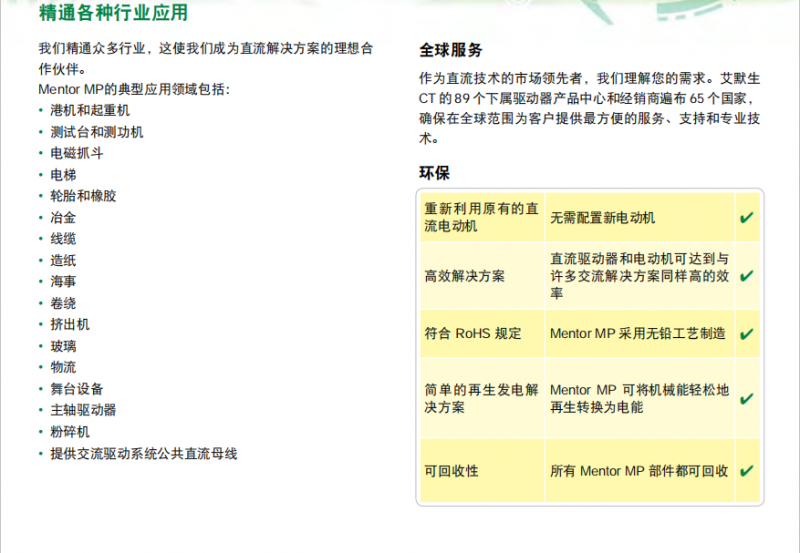Click the green checkmark in the 简单的再生发电解决方案 row
800x553 pixels.
pyautogui.click(x=746, y=398)
